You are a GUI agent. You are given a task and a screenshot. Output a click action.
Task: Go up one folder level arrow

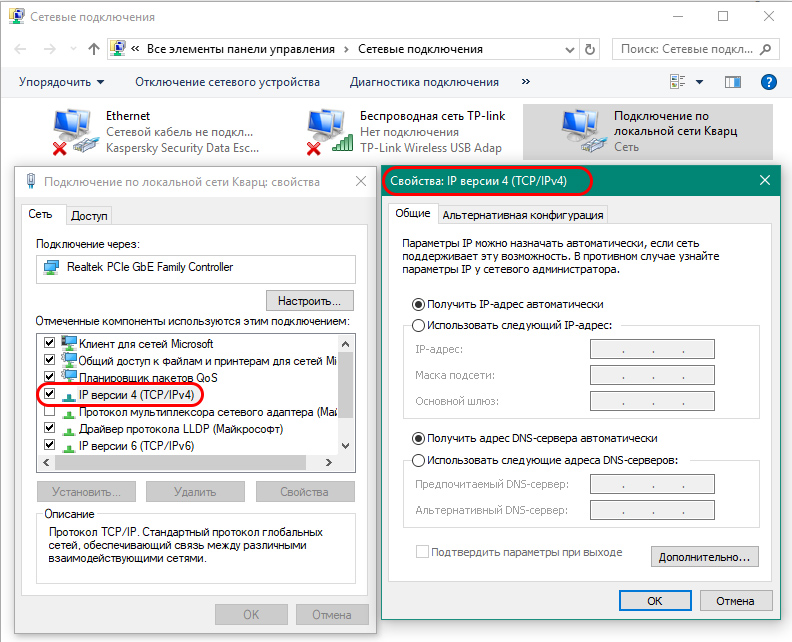(x=94, y=49)
